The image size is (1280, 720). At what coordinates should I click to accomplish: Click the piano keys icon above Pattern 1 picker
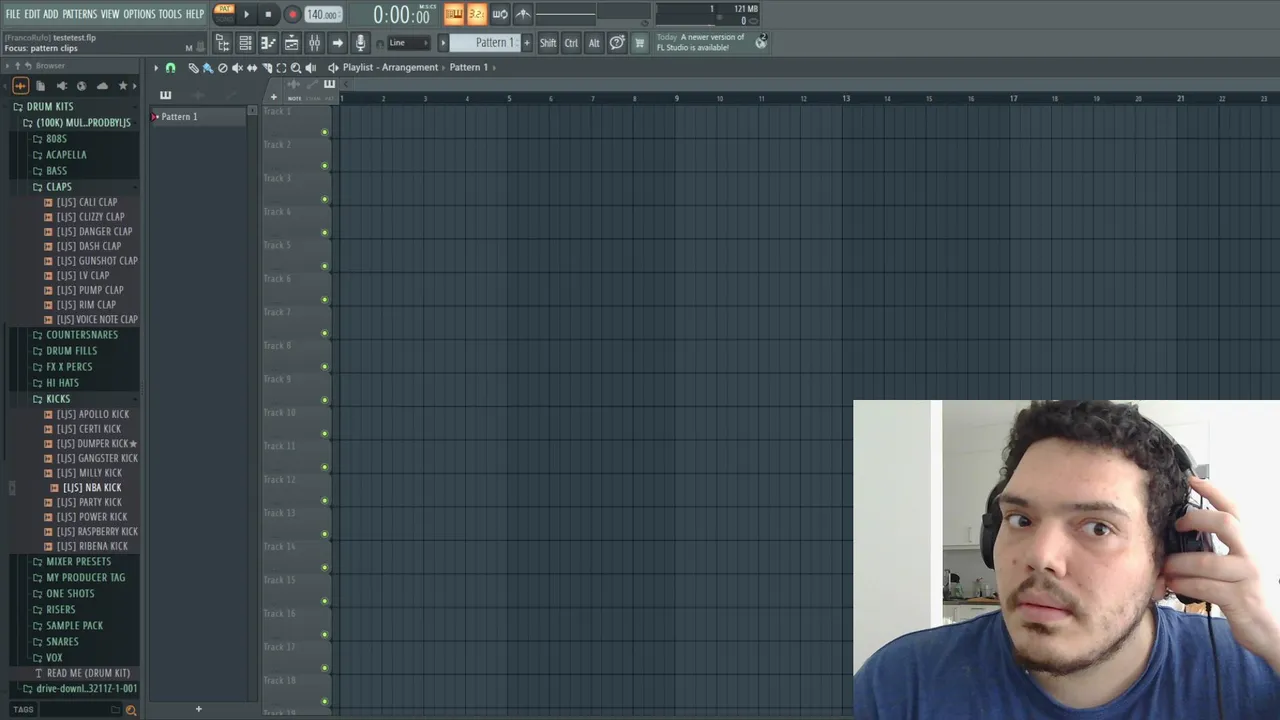(165, 95)
